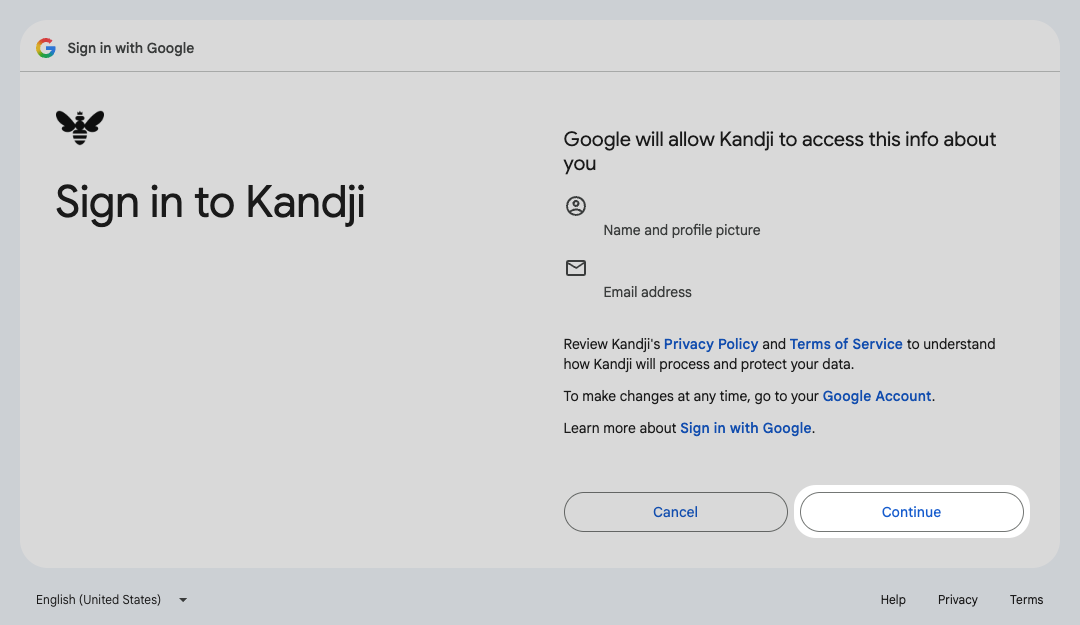The image size is (1080, 625).
Task: Click the 'Sign in to Kandji' heading
Action: 210,203
